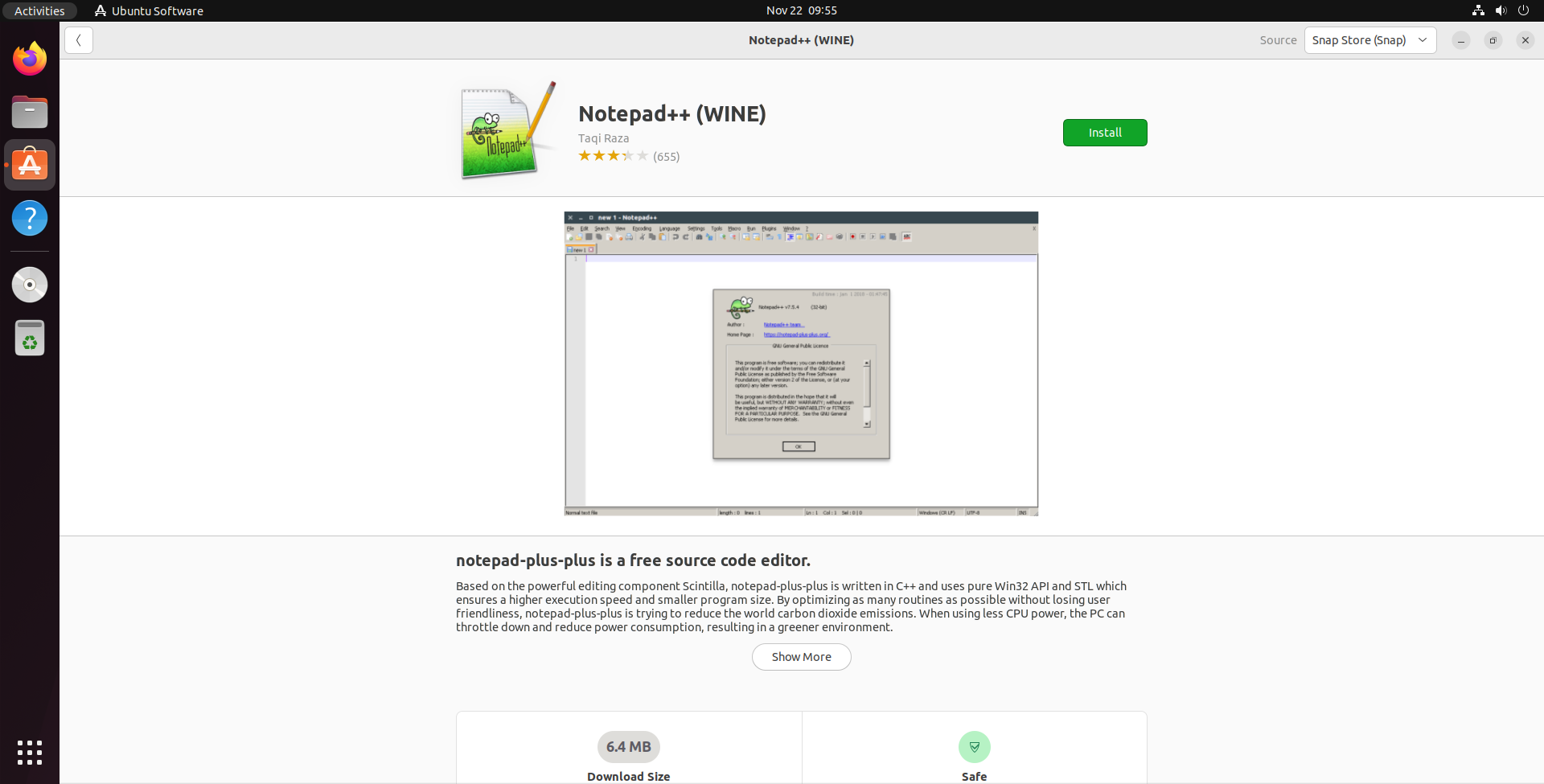Expand description with Show More
1544x784 pixels.
pyautogui.click(x=801, y=657)
